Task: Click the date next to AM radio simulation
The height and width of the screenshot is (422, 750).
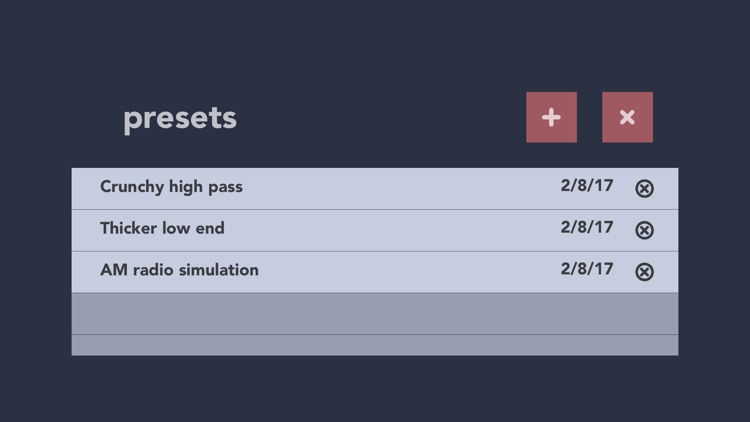Action: (586, 268)
